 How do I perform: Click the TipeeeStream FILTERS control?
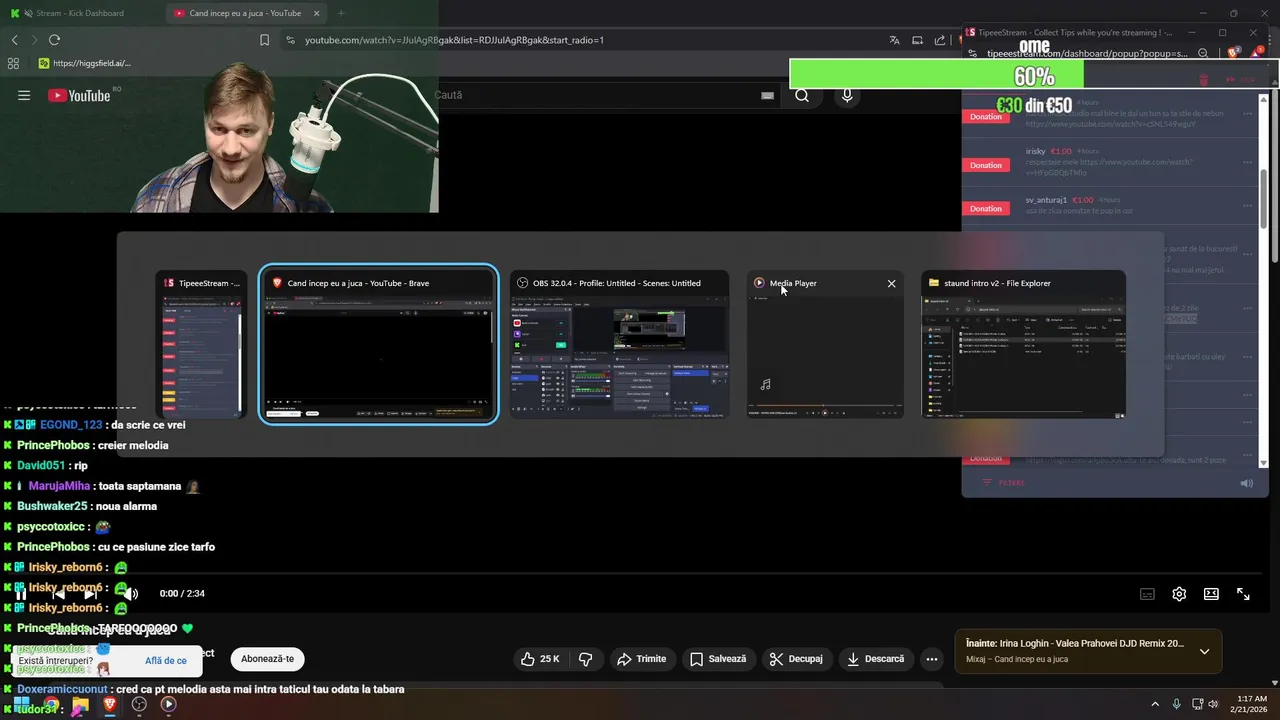(x=1004, y=483)
